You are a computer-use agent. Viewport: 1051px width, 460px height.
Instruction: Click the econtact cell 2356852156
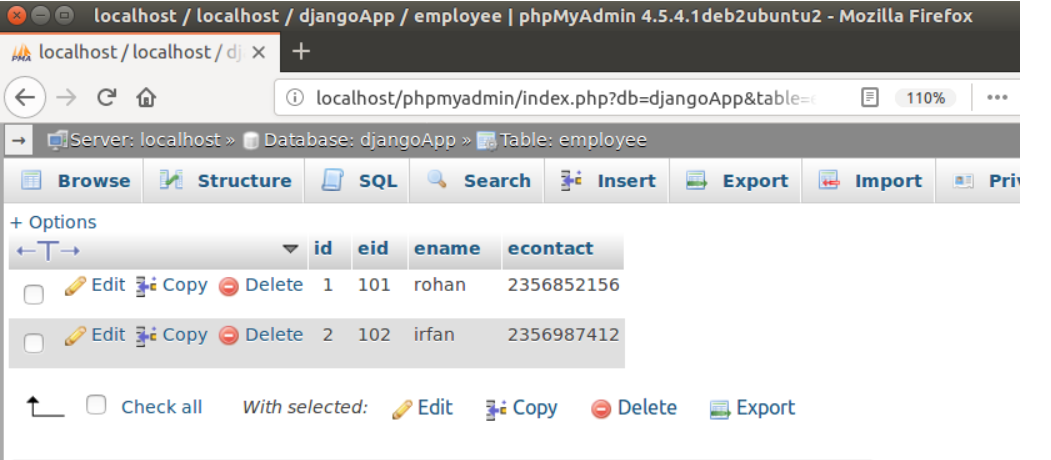[563, 285]
